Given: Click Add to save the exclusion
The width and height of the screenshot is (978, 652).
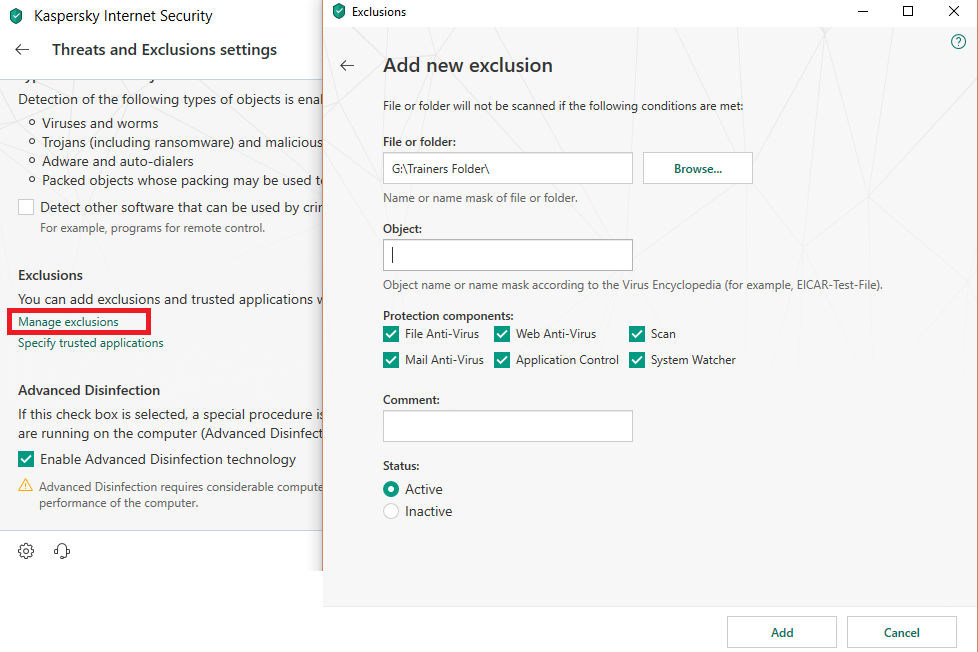Looking at the screenshot, I should (782, 633).
